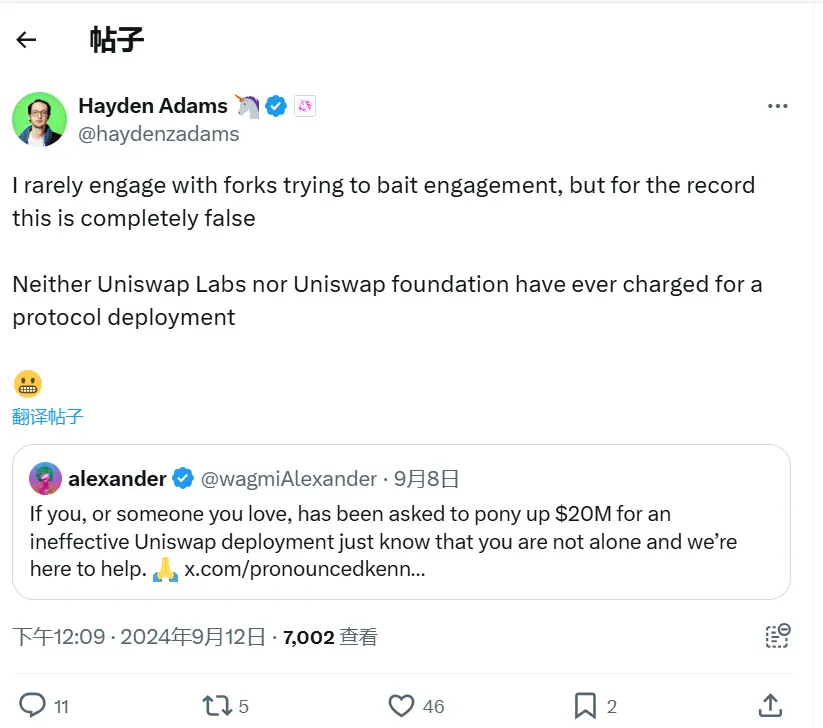
Task: Open the @haydenzadams handle link
Action: tap(158, 134)
